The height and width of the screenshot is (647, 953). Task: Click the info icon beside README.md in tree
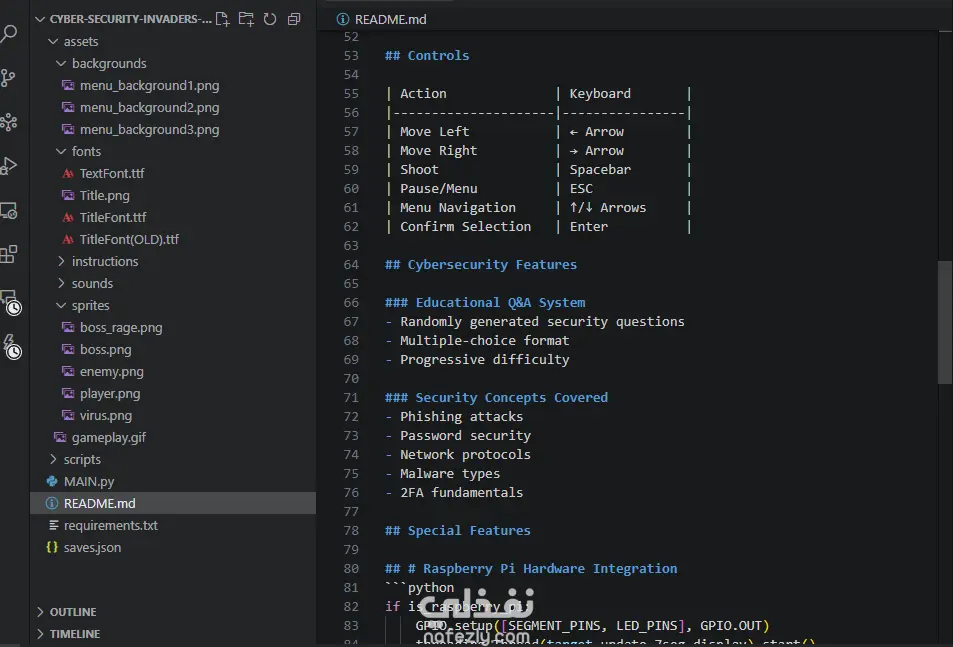click(x=52, y=503)
